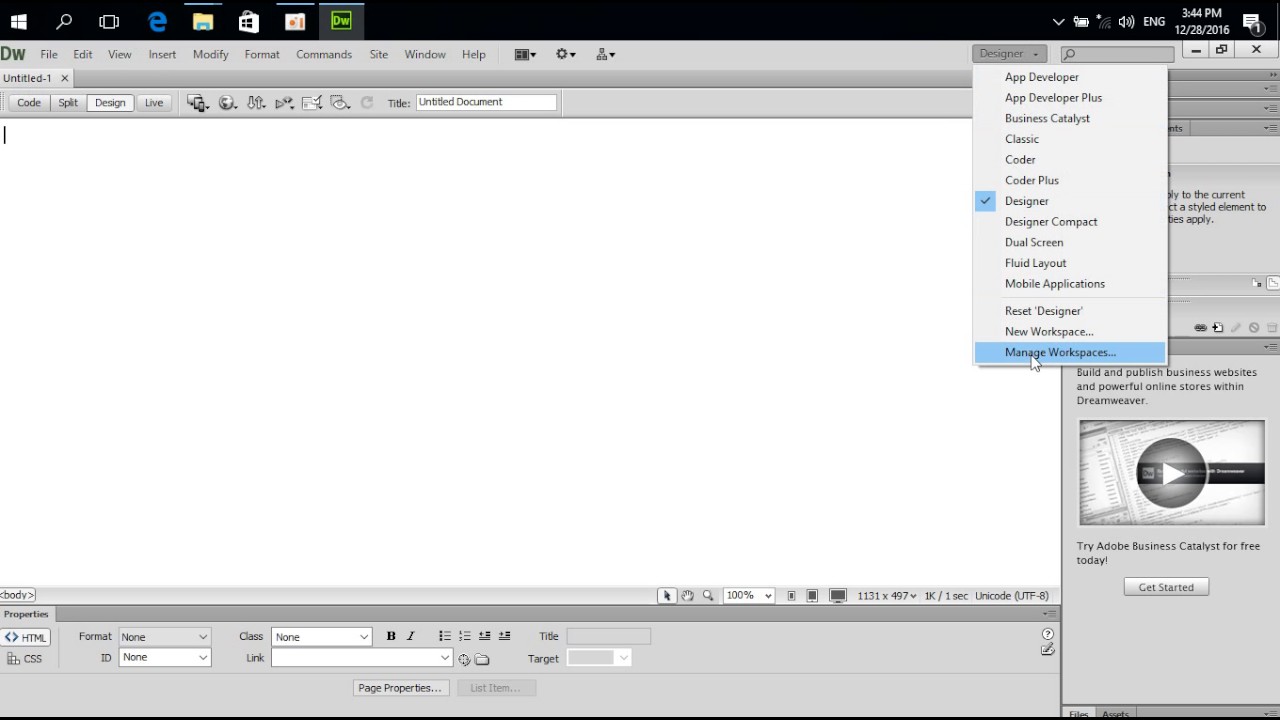Click the Title field showing Untitled Document
This screenshot has height=720, width=1280.
pos(486,102)
